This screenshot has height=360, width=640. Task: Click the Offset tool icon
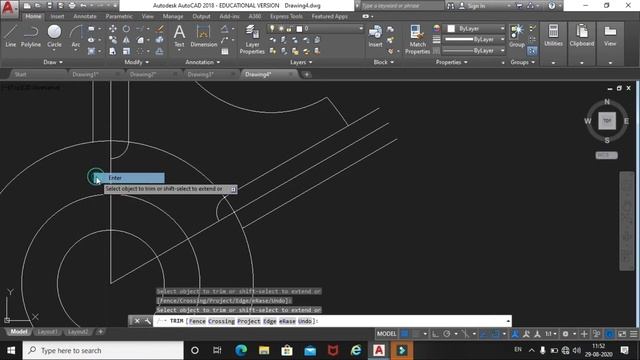[160, 51]
